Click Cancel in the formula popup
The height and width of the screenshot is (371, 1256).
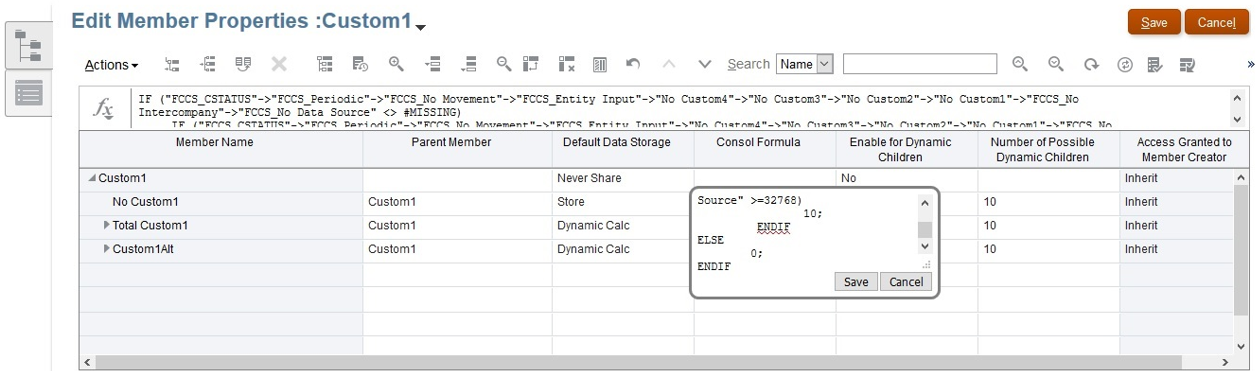(906, 282)
